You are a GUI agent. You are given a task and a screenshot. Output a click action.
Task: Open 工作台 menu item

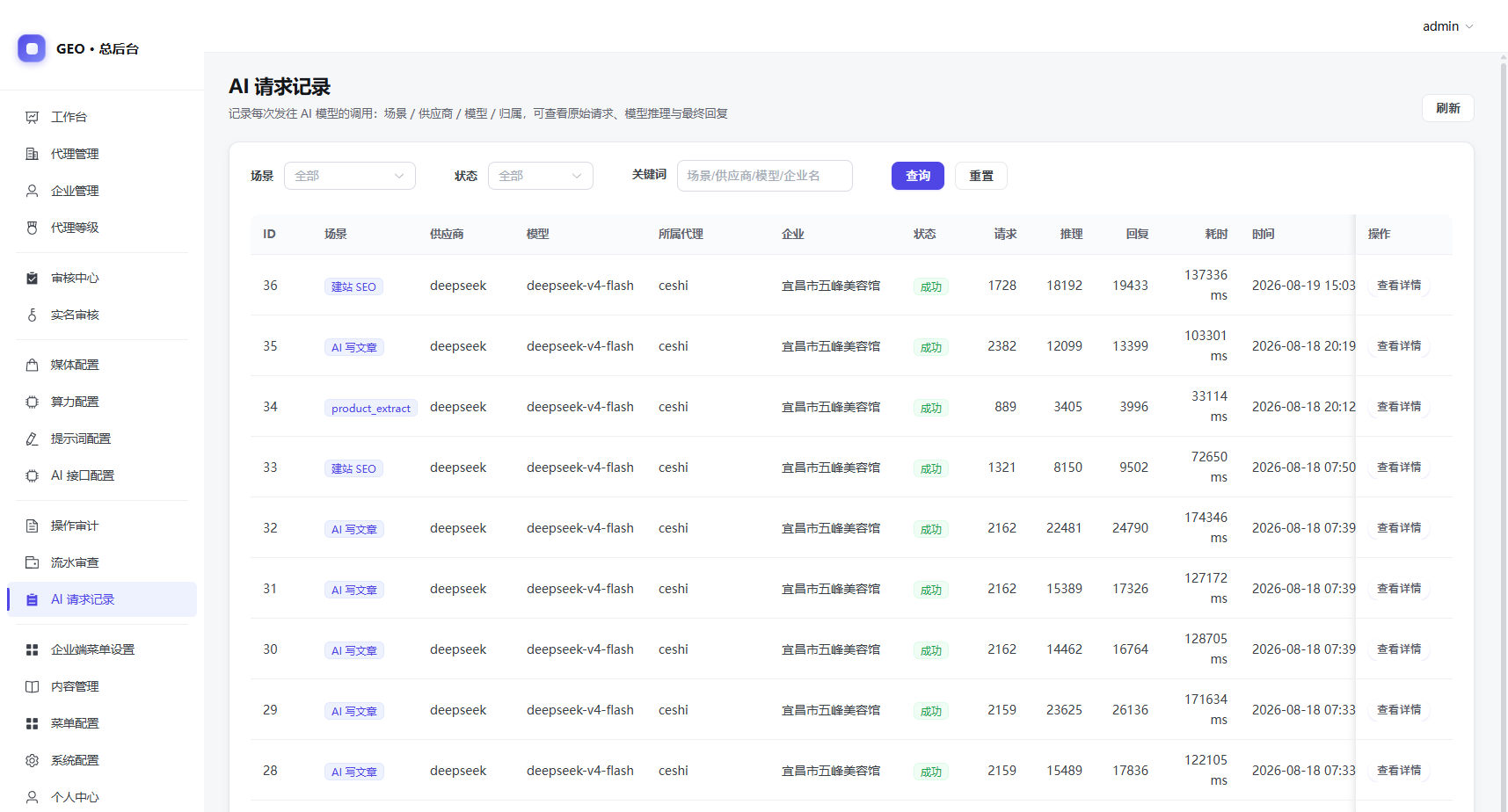click(x=102, y=117)
